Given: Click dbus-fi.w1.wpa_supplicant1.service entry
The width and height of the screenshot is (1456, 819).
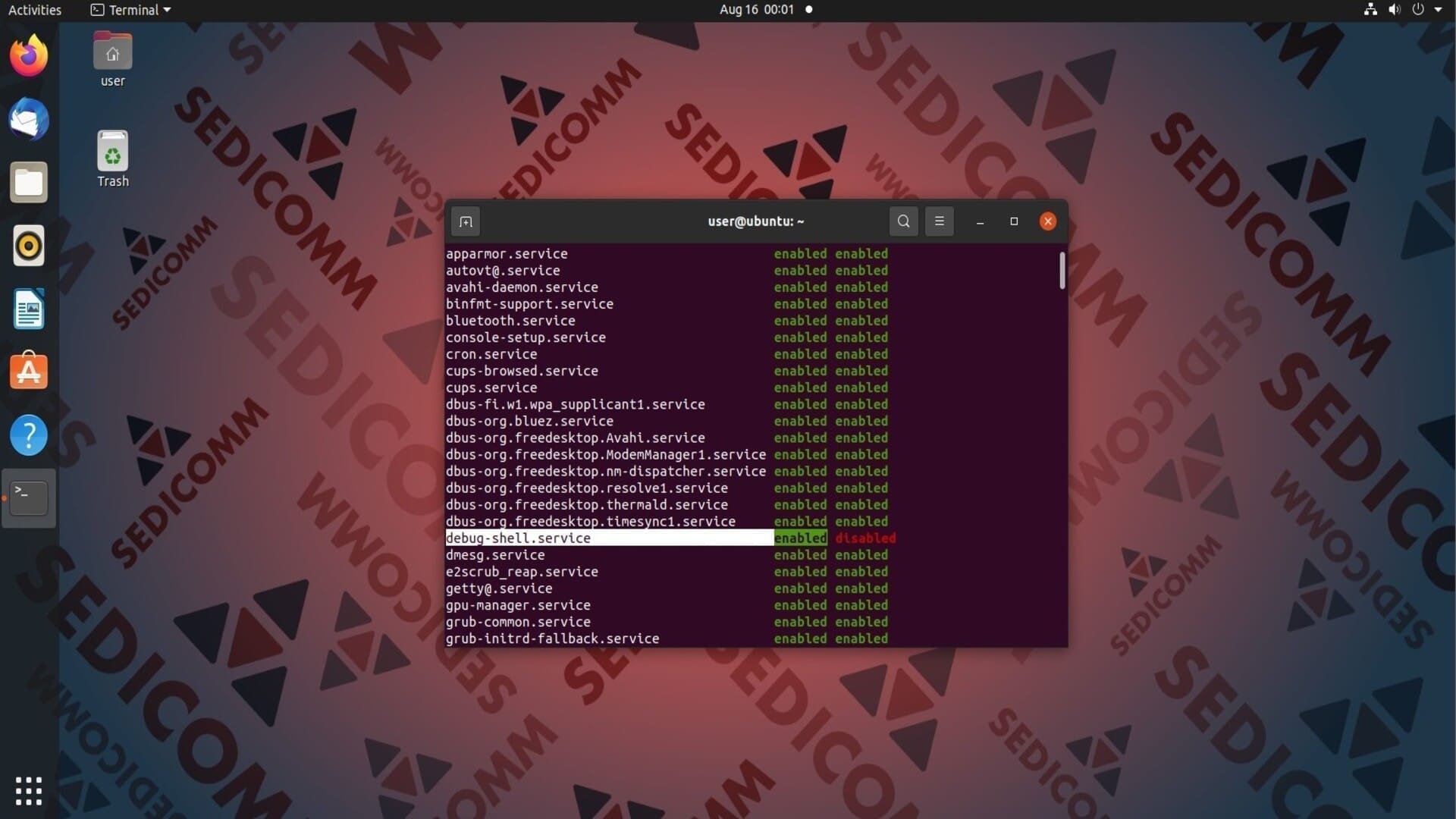Looking at the screenshot, I should (576, 404).
